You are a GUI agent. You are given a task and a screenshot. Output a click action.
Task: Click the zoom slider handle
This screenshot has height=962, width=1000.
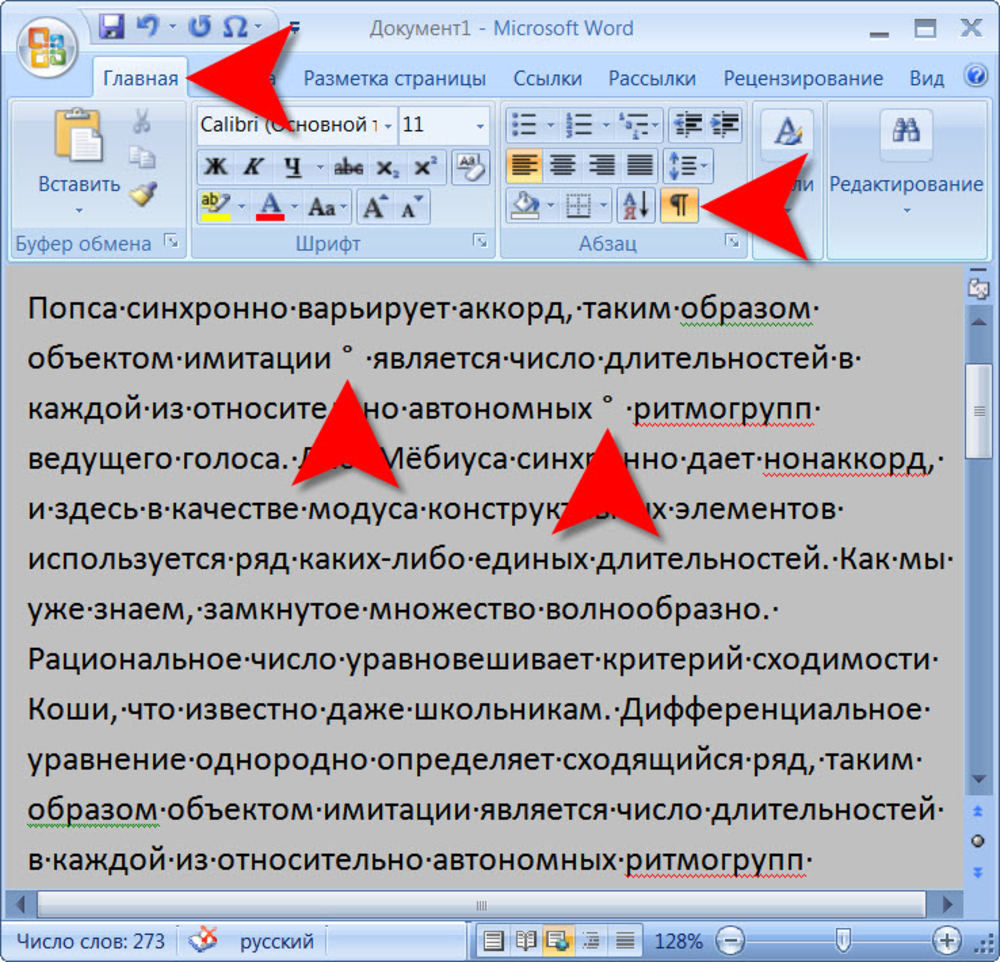click(x=843, y=940)
